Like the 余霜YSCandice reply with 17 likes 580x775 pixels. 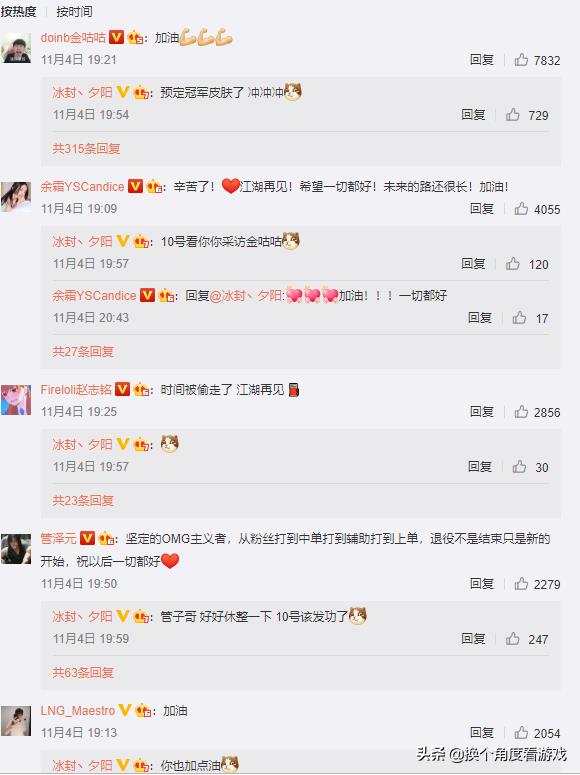coord(519,318)
